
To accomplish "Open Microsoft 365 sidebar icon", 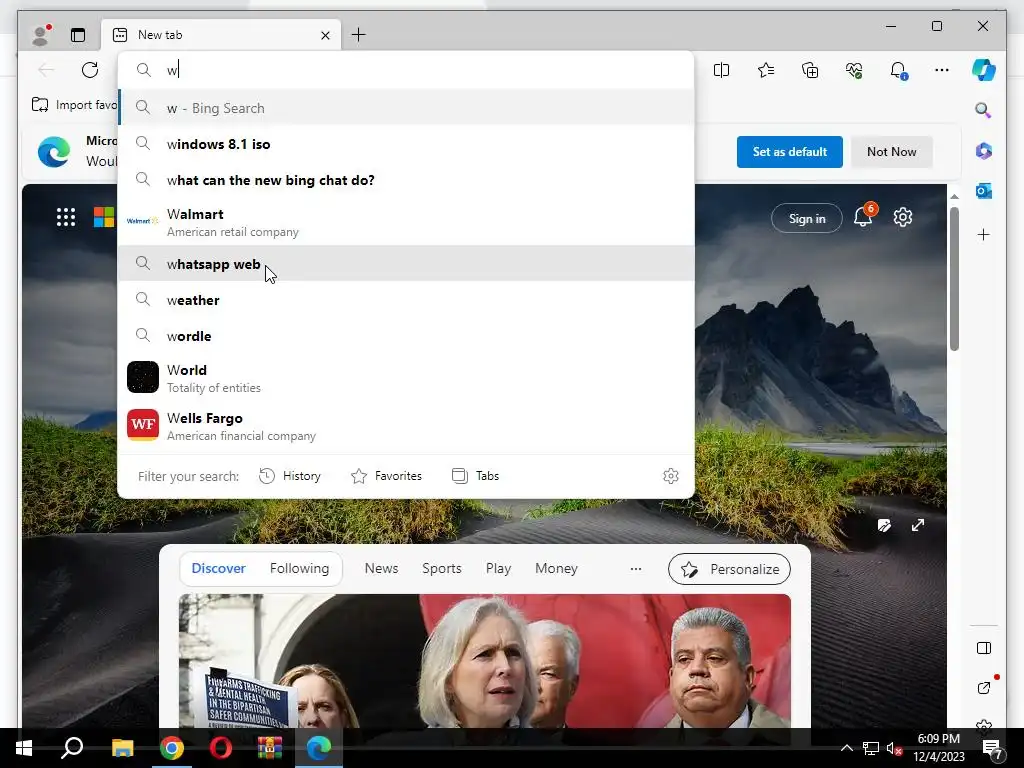I will coord(984,151).
